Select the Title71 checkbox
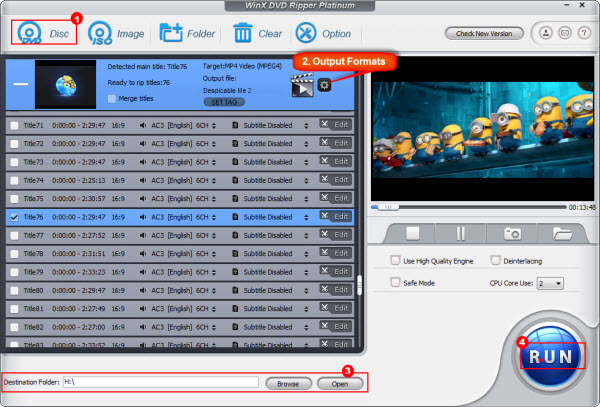The width and height of the screenshot is (600, 407). [x=14, y=125]
